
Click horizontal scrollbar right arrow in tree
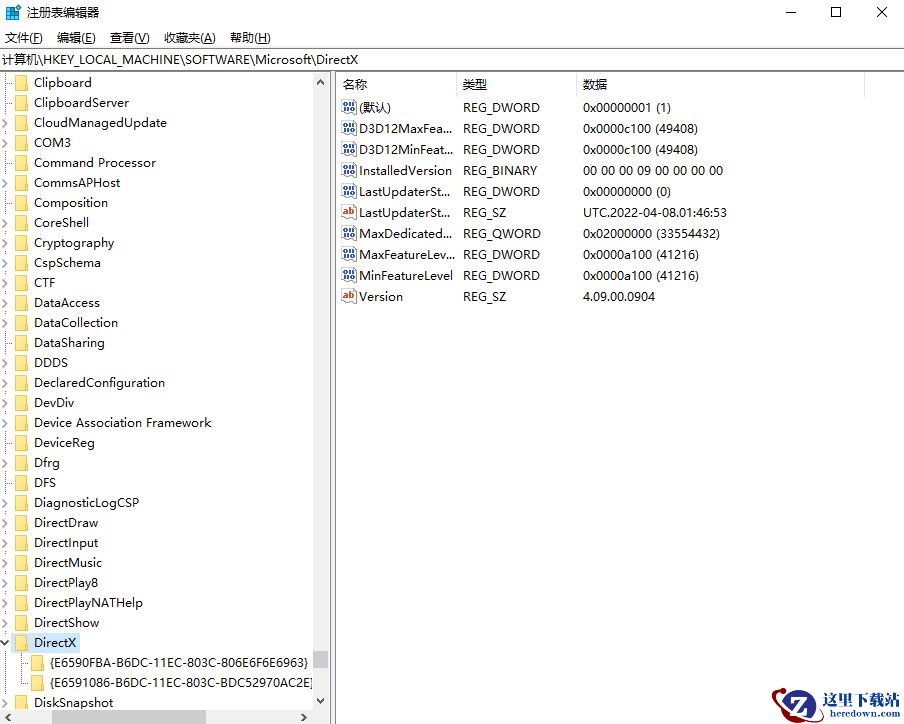pos(304,717)
